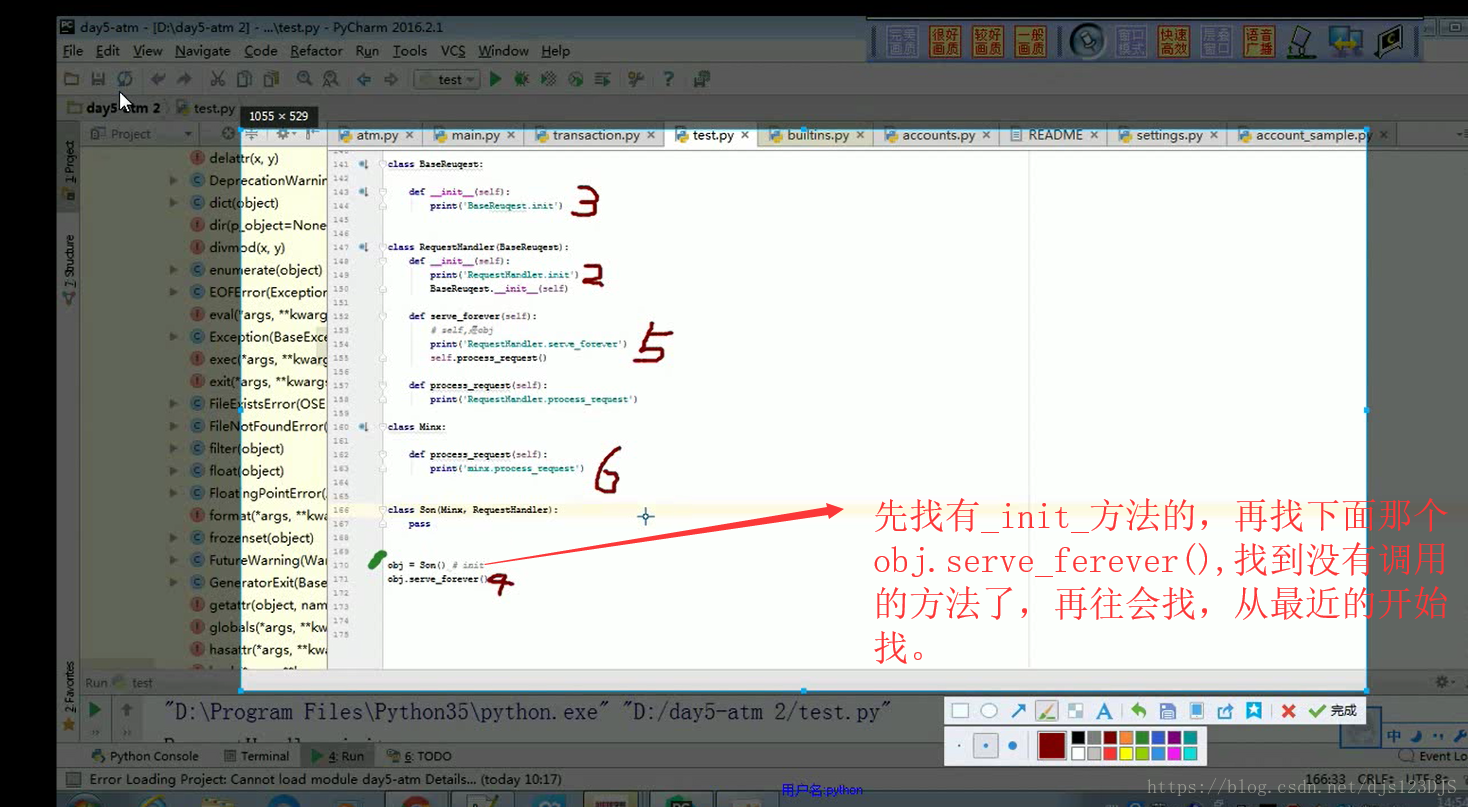The width and height of the screenshot is (1468, 807).
Task: Pick the yellow color swatch
Action: 1126,753
